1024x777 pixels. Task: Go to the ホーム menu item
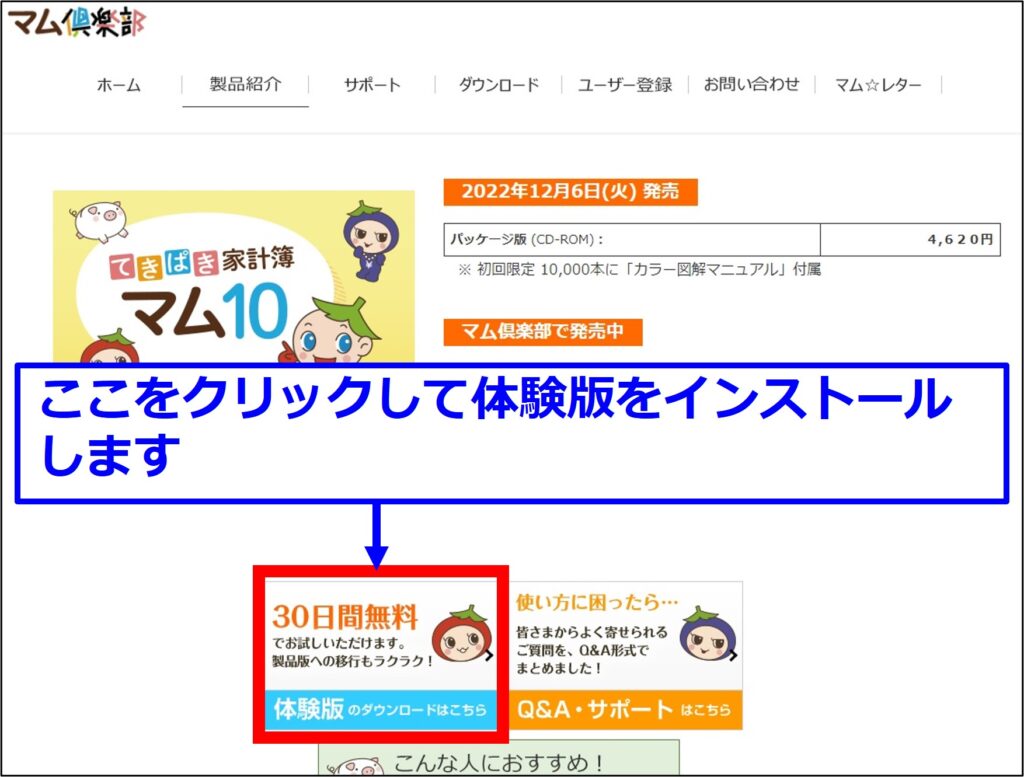click(118, 85)
